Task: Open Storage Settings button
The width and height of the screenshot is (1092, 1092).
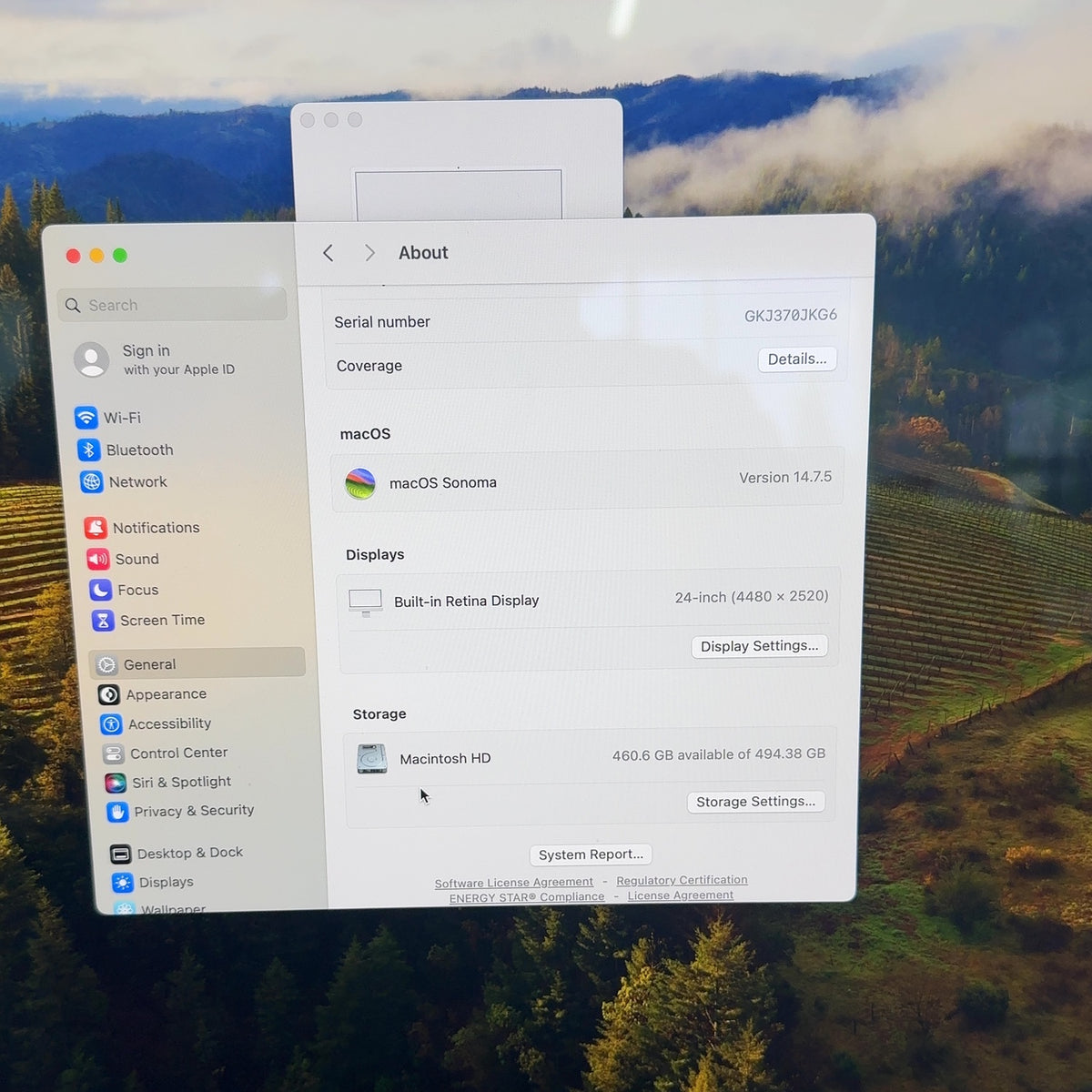Action: coord(756,802)
